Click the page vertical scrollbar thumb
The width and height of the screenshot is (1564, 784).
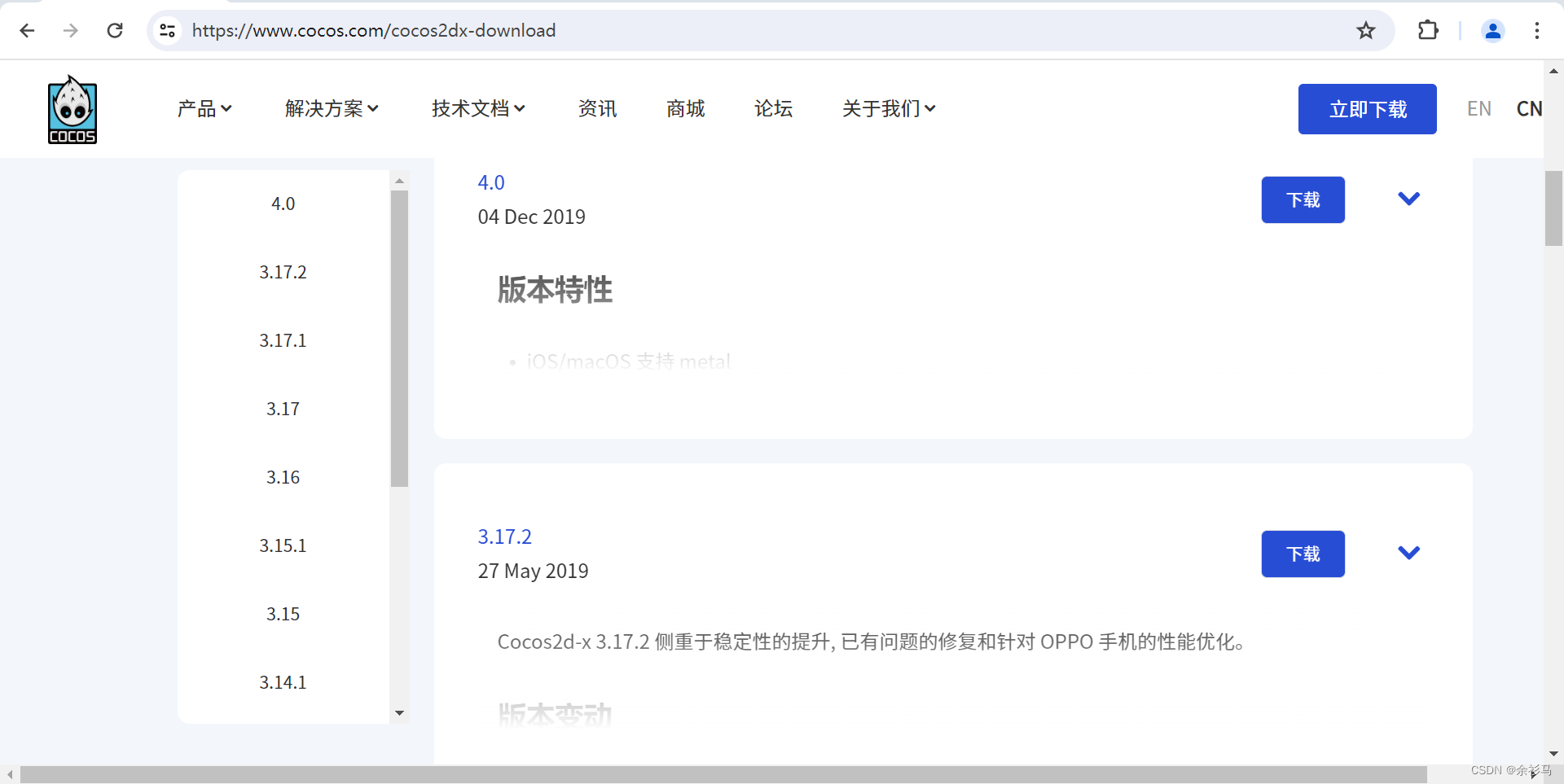click(x=1553, y=208)
